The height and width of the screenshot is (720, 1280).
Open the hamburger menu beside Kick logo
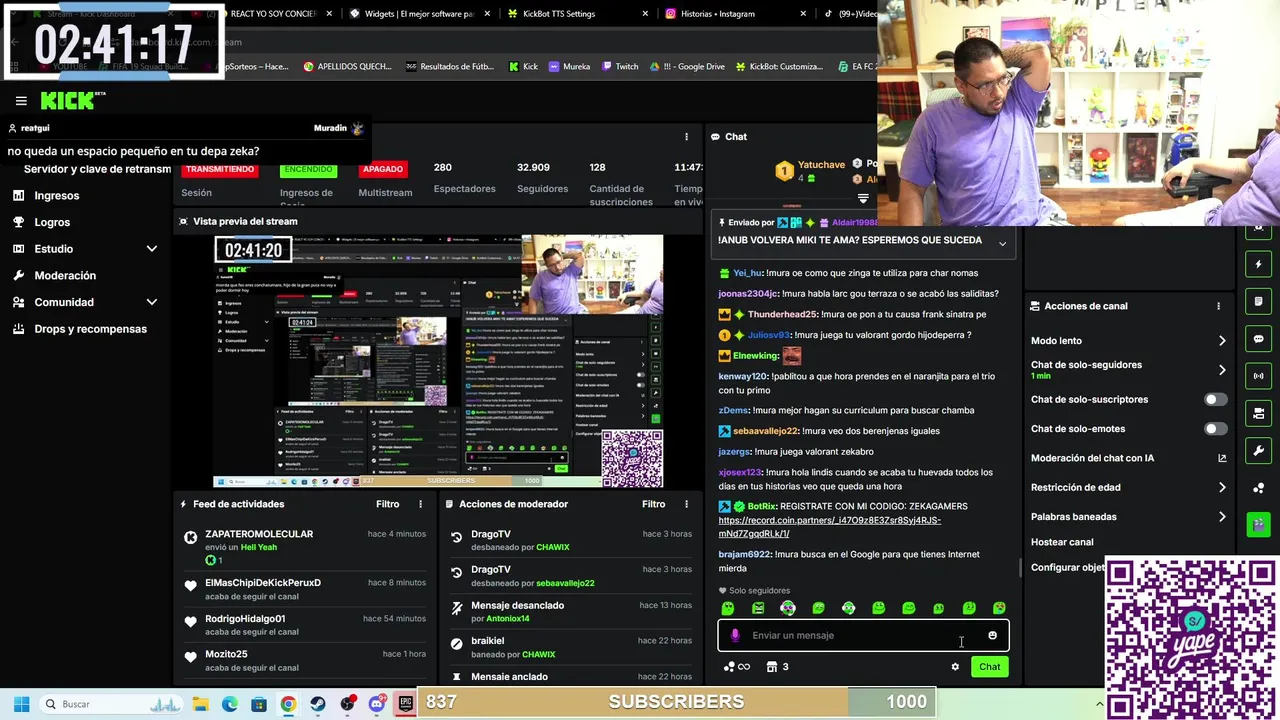coord(21,101)
